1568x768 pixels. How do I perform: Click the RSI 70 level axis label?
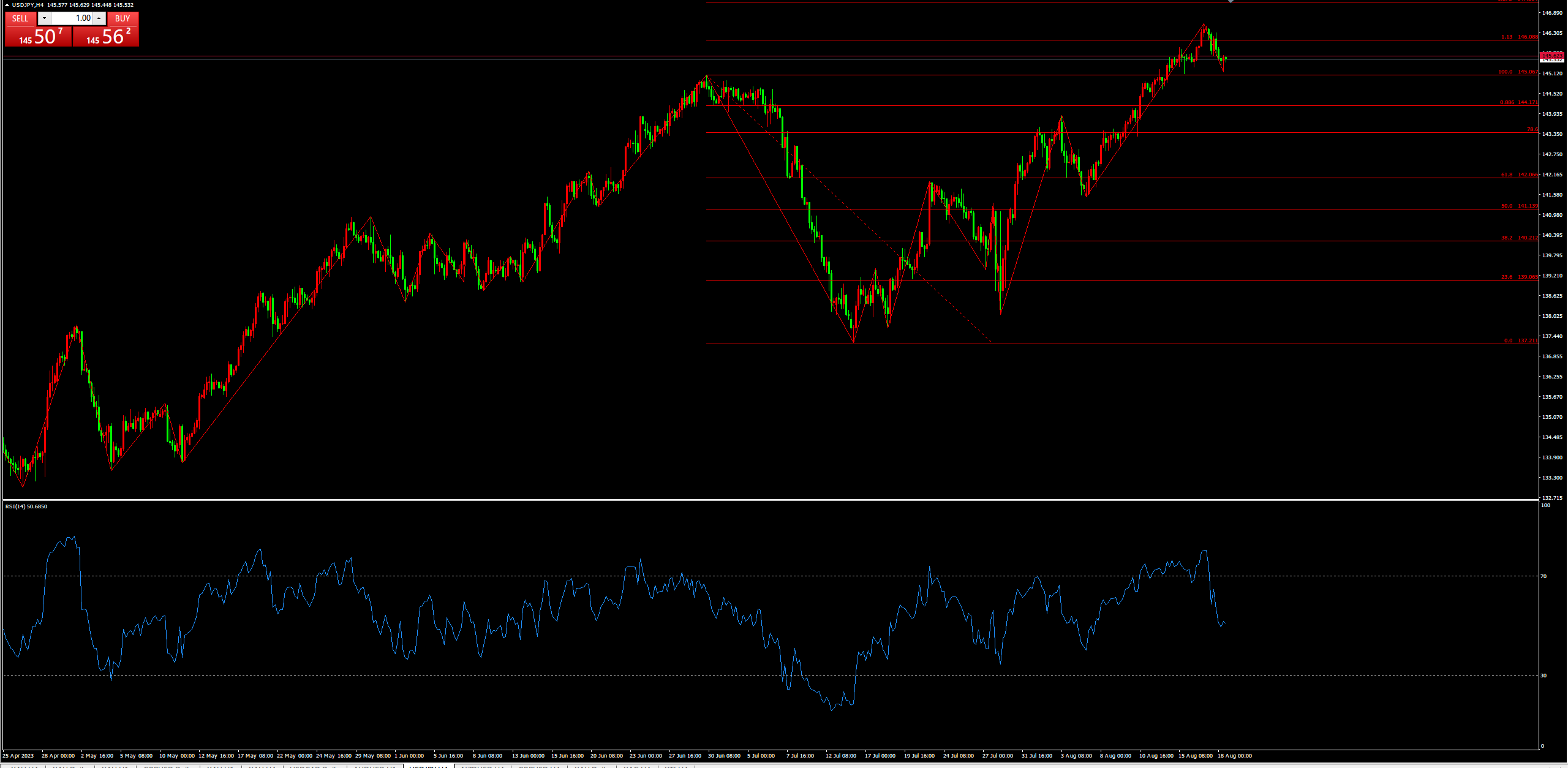point(1543,576)
